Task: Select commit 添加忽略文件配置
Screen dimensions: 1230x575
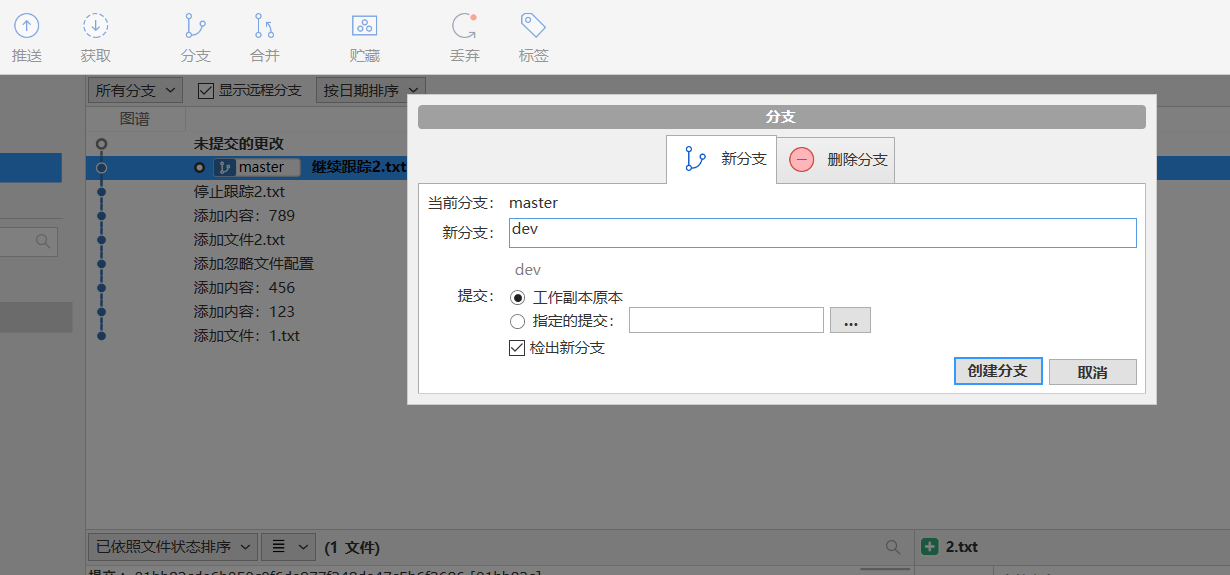Action: [253, 263]
